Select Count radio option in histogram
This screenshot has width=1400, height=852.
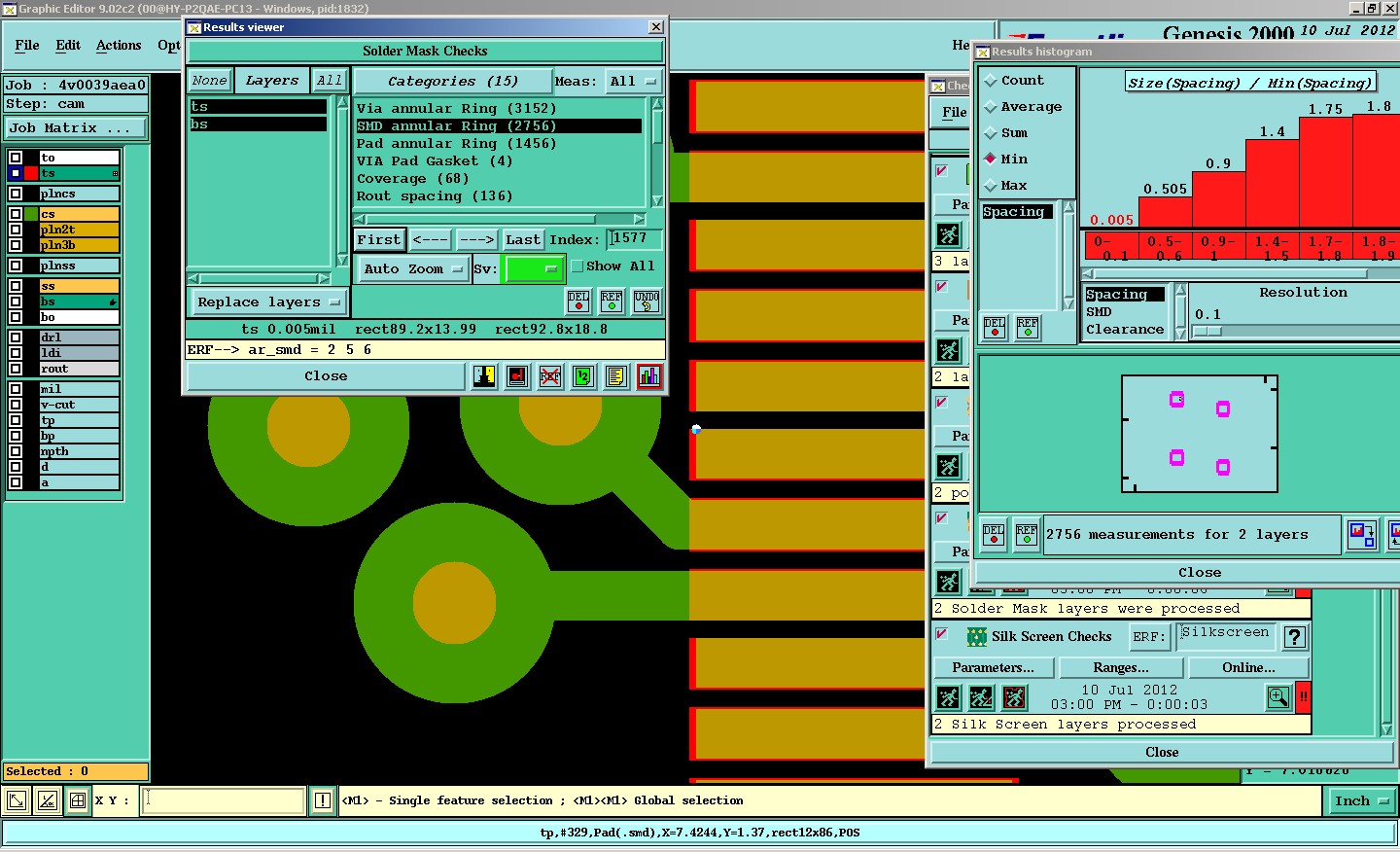pos(991,81)
